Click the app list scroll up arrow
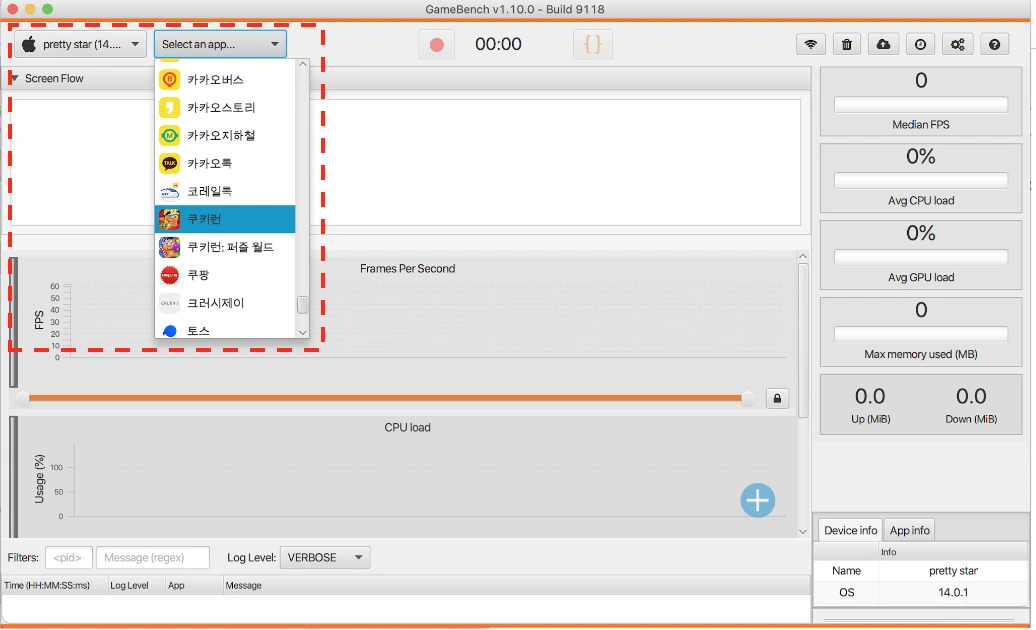Screen dimensions: 1036x630 point(303,64)
